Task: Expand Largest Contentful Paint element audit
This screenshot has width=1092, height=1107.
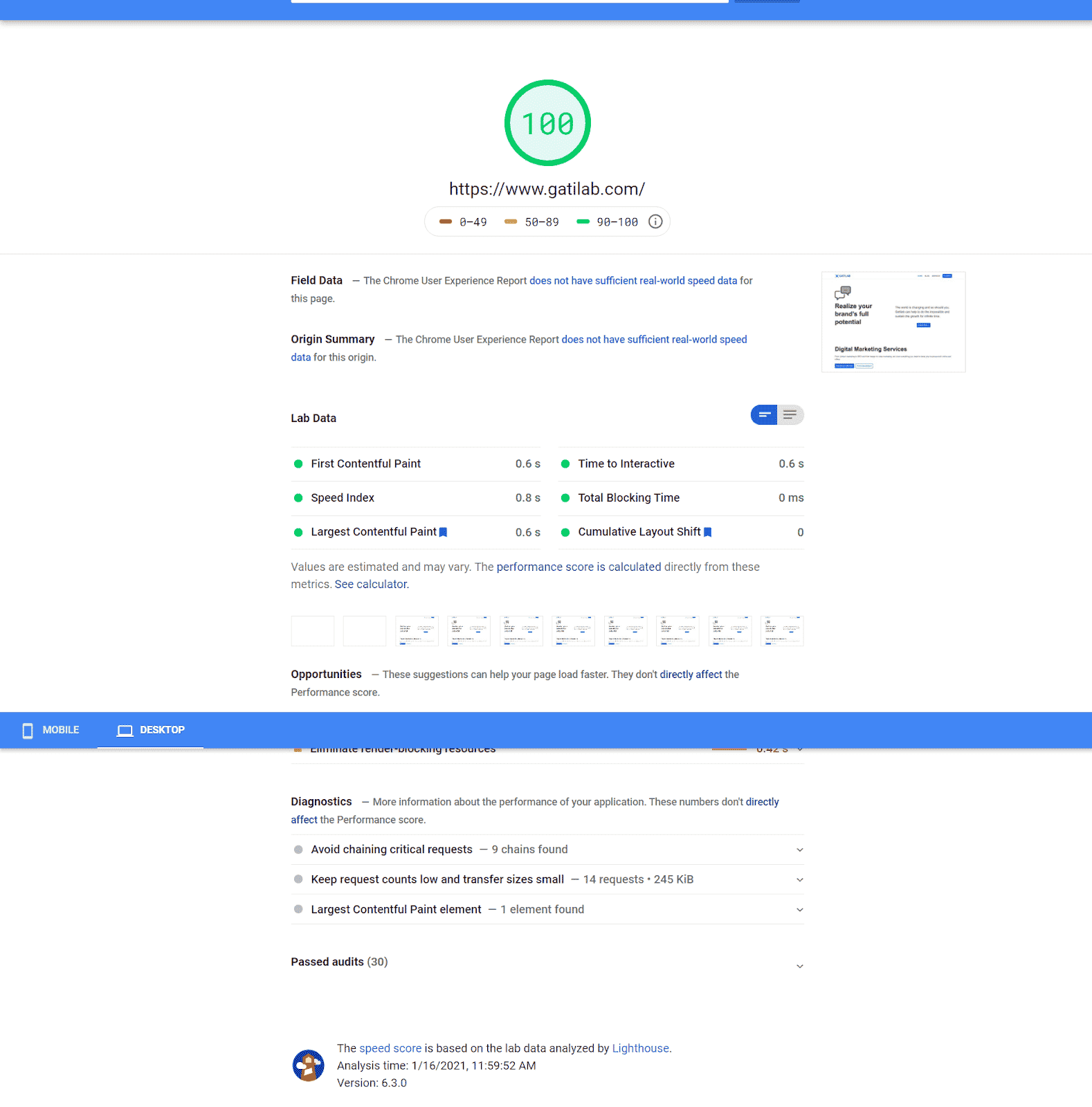Action: pyautogui.click(x=547, y=909)
